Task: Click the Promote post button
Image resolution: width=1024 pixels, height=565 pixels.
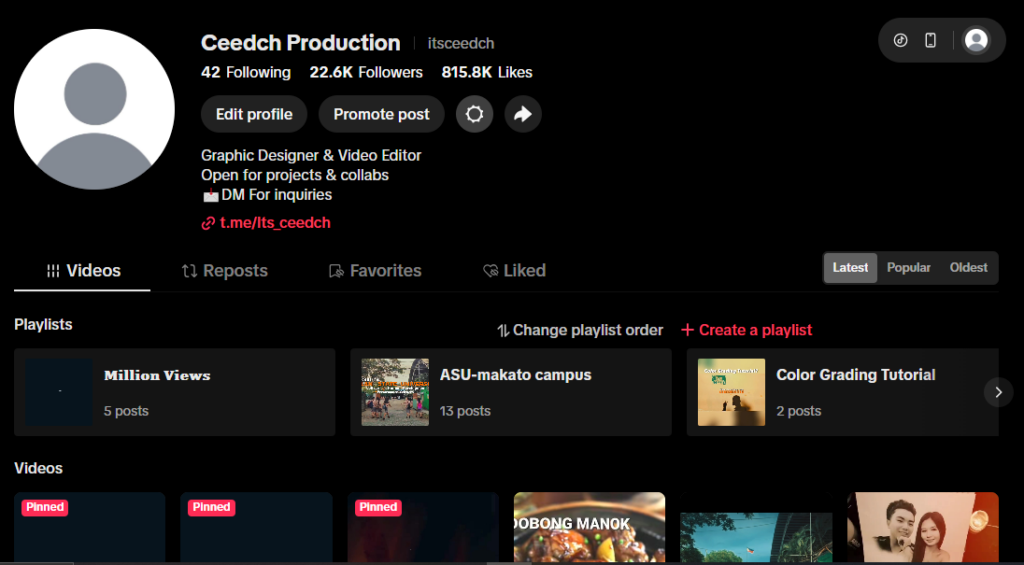Action: (381, 114)
